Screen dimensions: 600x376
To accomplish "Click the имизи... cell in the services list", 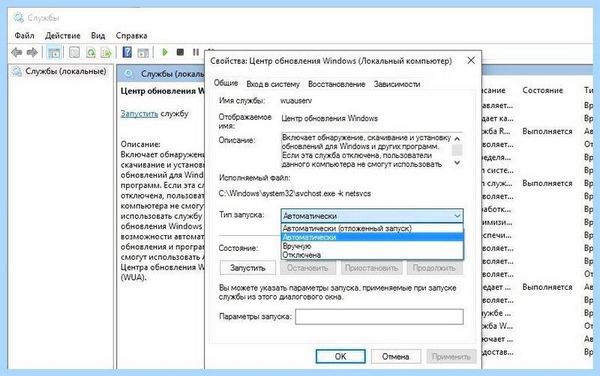I will point(497,222).
